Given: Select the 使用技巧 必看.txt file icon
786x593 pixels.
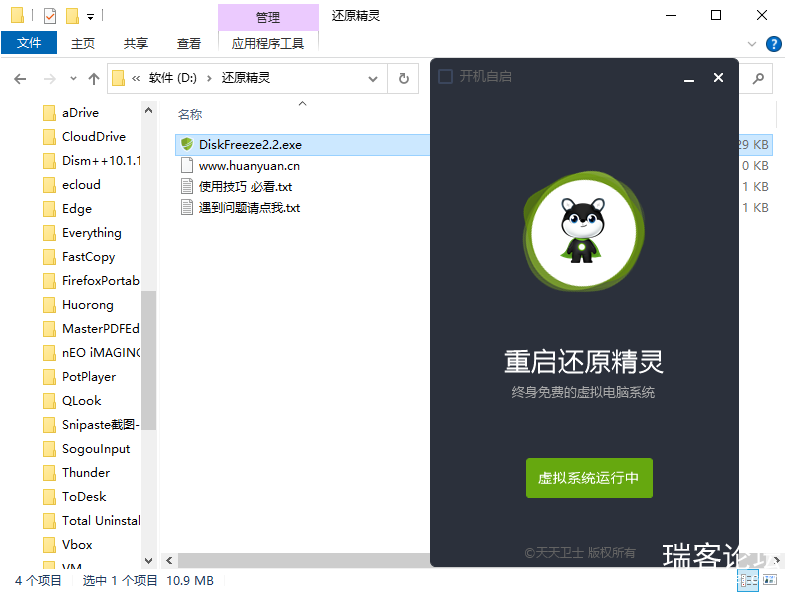Looking at the screenshot, I should click(x=187, y=186).
